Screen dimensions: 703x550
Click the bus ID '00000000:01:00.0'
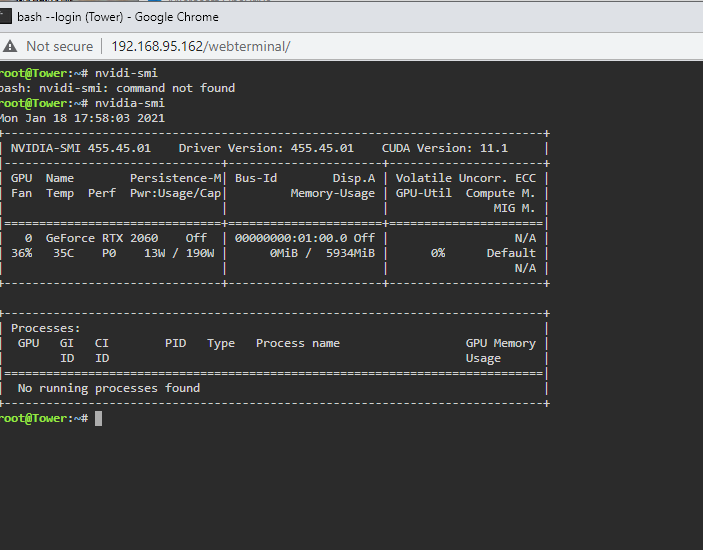(291, 238)
